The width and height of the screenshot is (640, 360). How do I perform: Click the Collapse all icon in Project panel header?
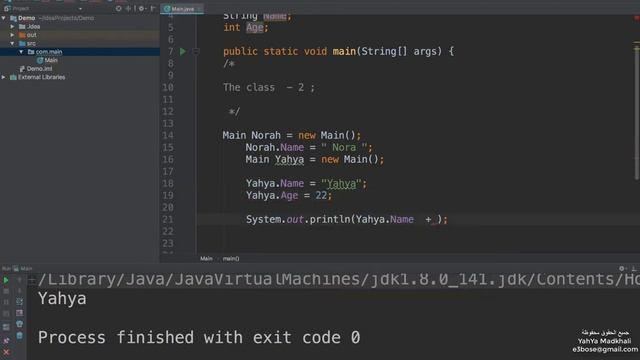(129, 8)
